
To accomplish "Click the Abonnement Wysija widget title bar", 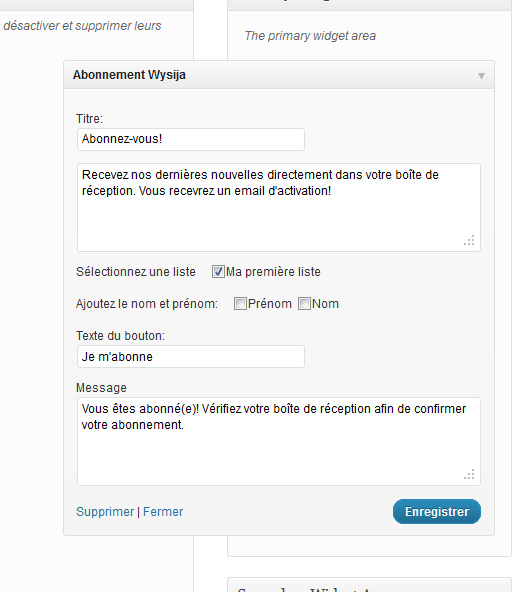I will coord(279,75).
